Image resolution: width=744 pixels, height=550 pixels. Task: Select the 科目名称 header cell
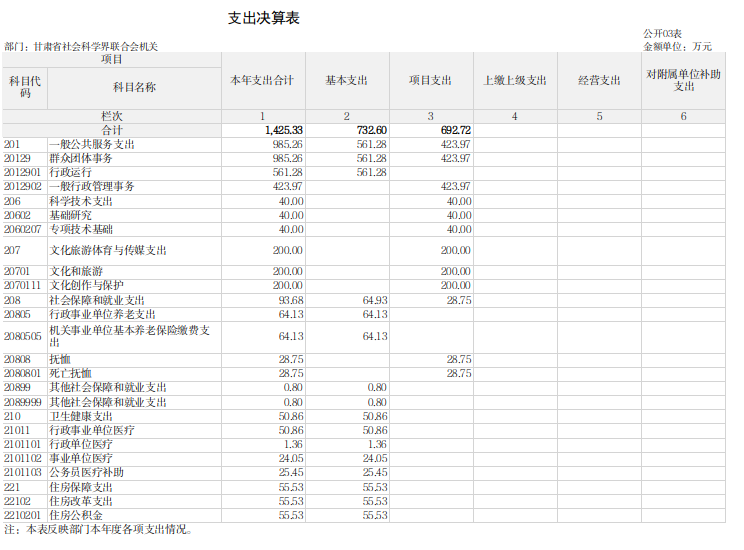pyautogui.click(x=134, y=87)
